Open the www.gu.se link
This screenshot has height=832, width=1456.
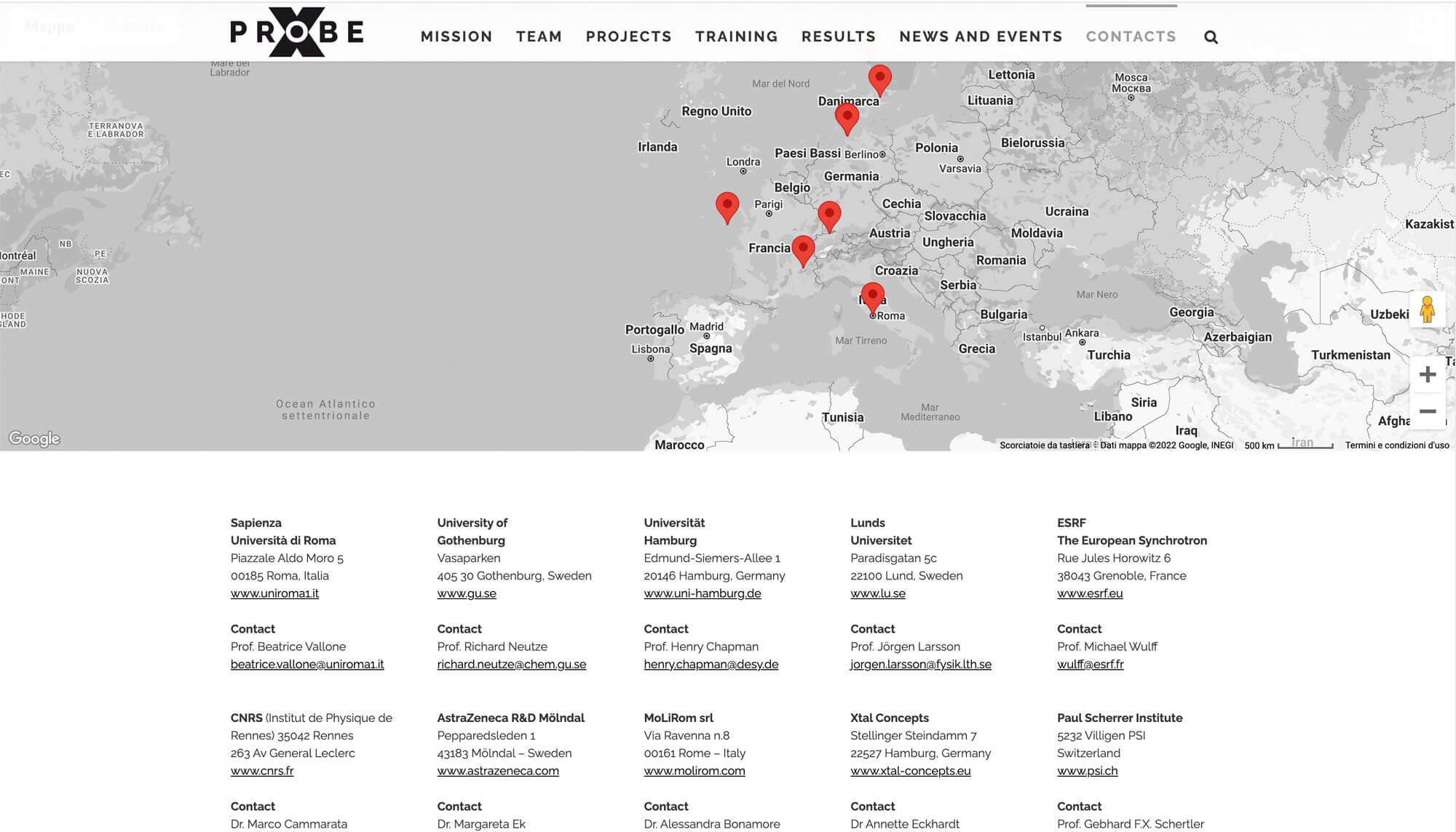(x=467, y=593)
